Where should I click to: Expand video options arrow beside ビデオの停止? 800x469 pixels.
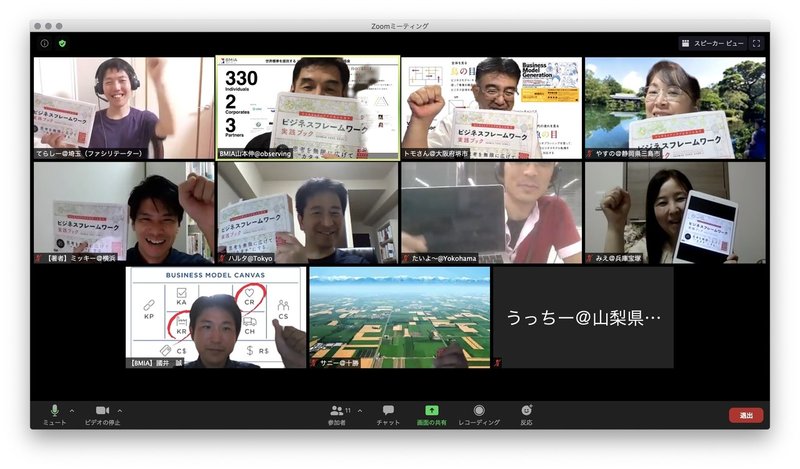[120, 410]
